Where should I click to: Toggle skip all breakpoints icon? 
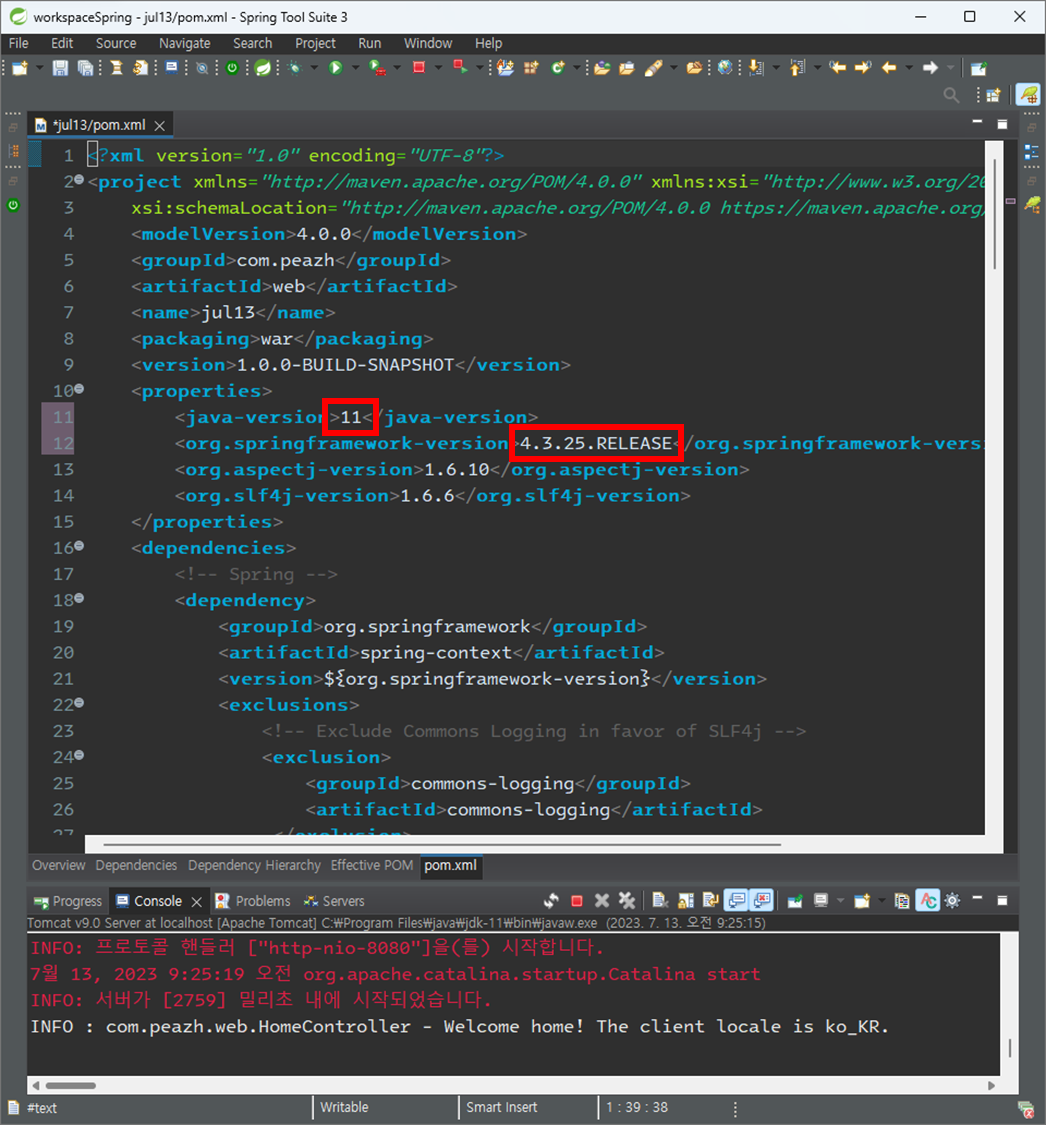tap(202, 68)
